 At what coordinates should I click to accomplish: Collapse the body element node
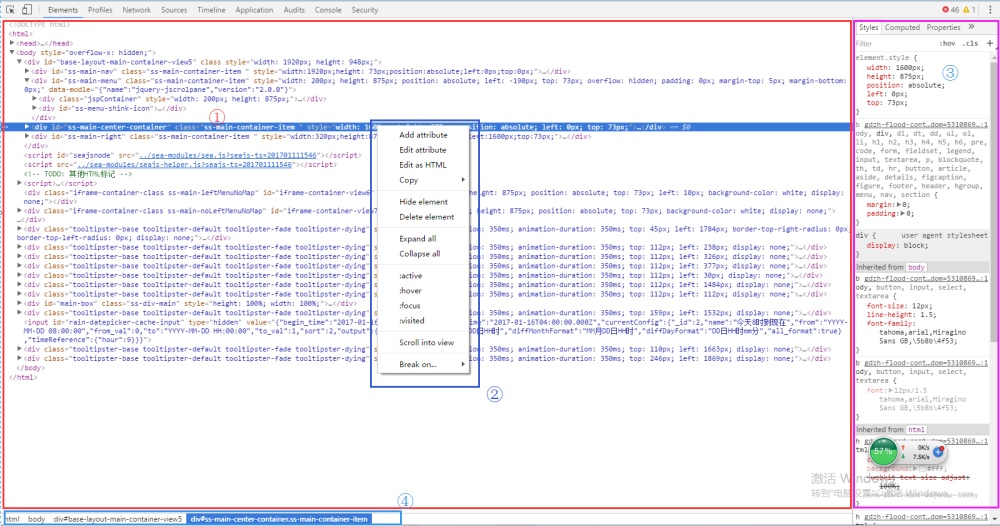pos(12,52)
